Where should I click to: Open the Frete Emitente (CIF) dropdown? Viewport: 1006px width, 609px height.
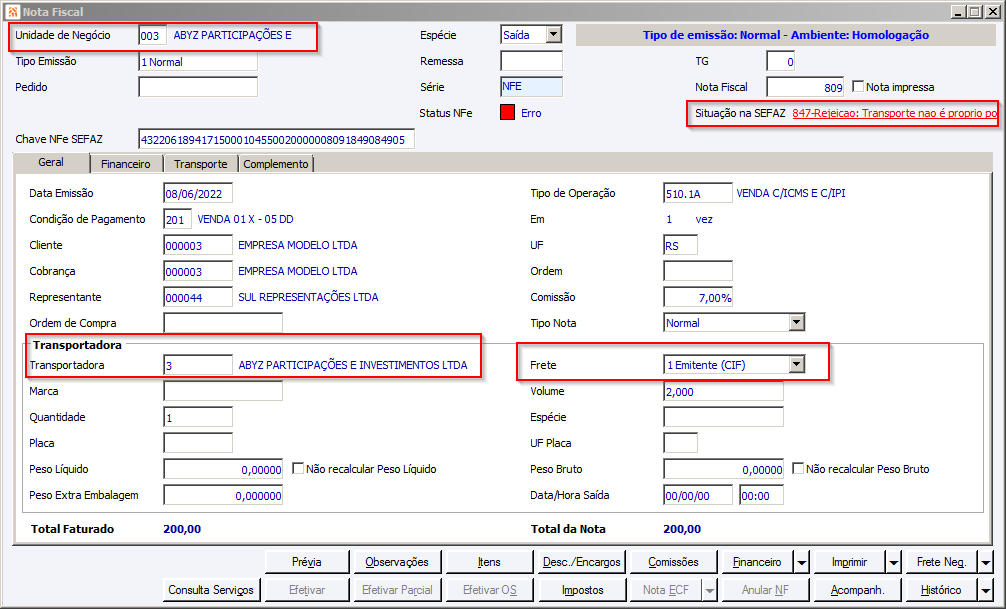pyautogui.click(x=796, y=365)
